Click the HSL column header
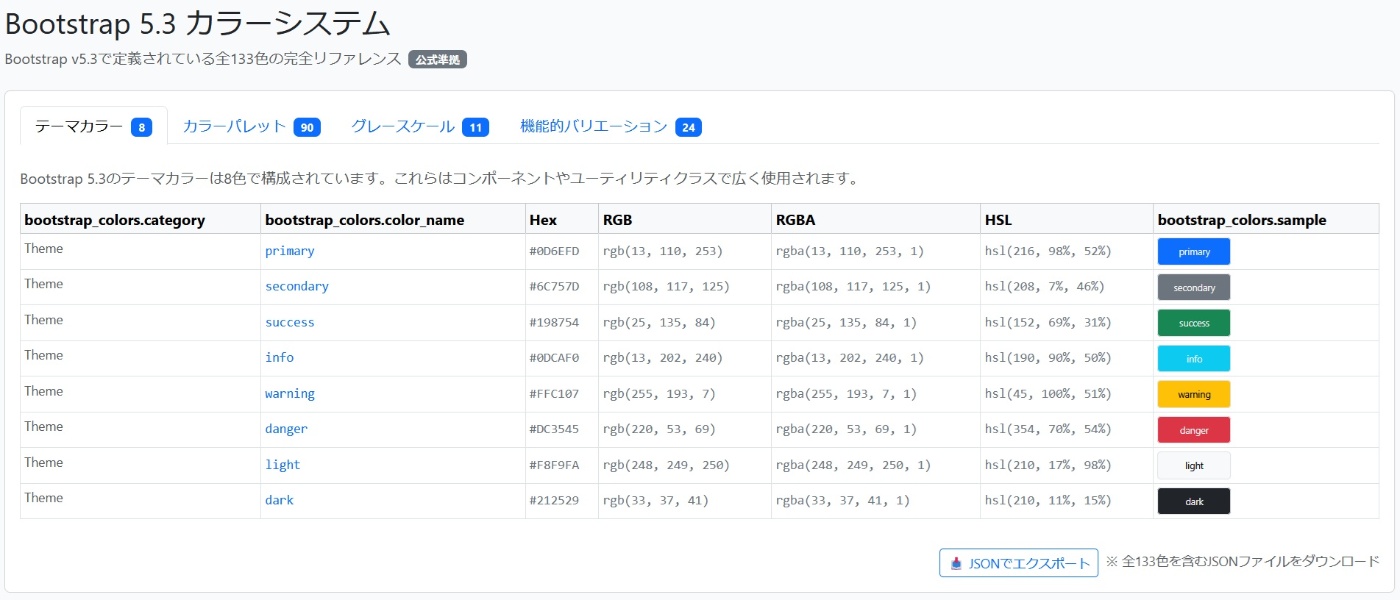The height and width of the screenshot is (600, 1400). 1067,219
